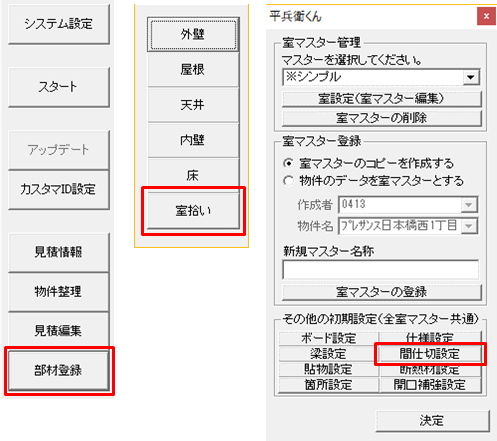Select 室マスターのコピーを作成する radio option

pyautogui.click(x=288, y=163)
